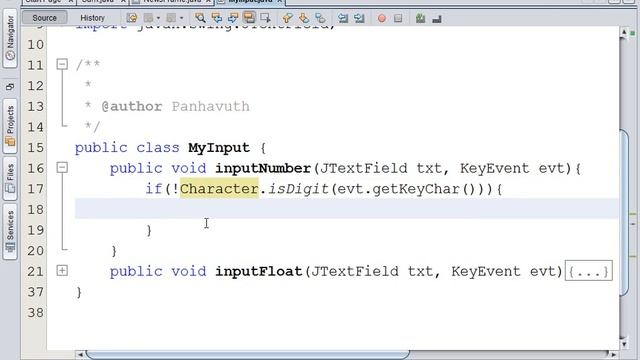Switch to the History view
640x360 pixels.
(x=92, y=18)
